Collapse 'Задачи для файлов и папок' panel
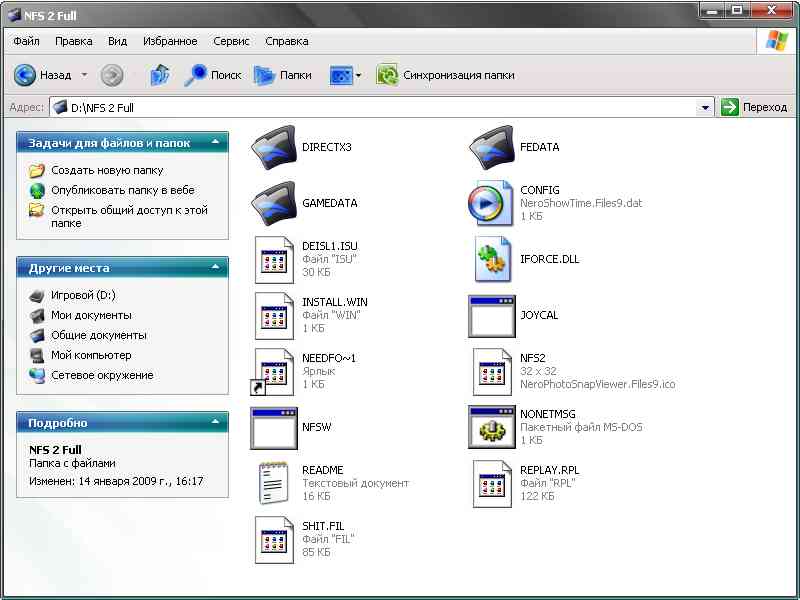Viewport: 800px width, 600px height. [215, 143]
